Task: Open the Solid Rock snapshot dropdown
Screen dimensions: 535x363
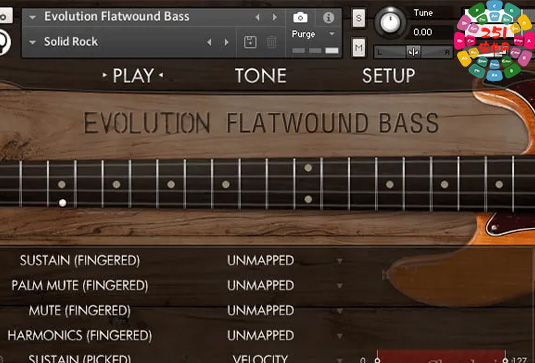Action: tap(32, 42)
